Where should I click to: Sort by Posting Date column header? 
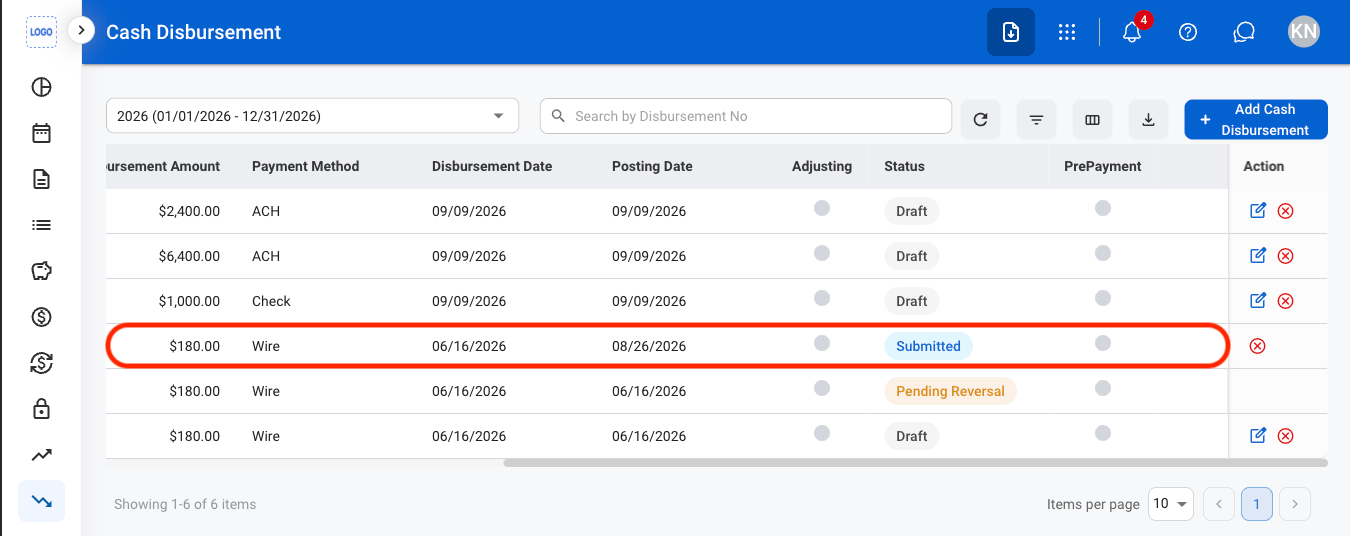point(652,166)
